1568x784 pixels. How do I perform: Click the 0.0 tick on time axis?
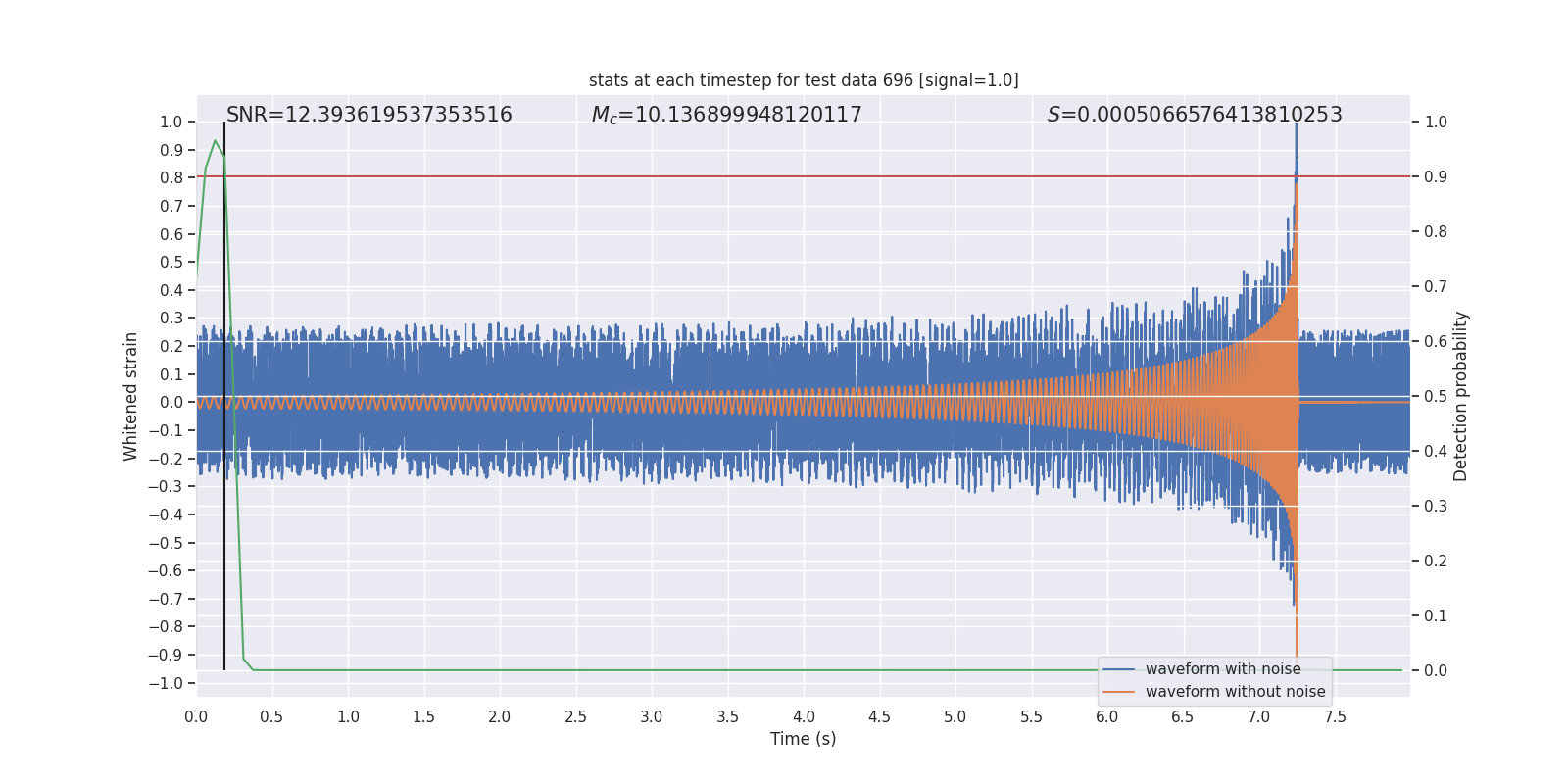pyautogui.click(x=196, y=717)
